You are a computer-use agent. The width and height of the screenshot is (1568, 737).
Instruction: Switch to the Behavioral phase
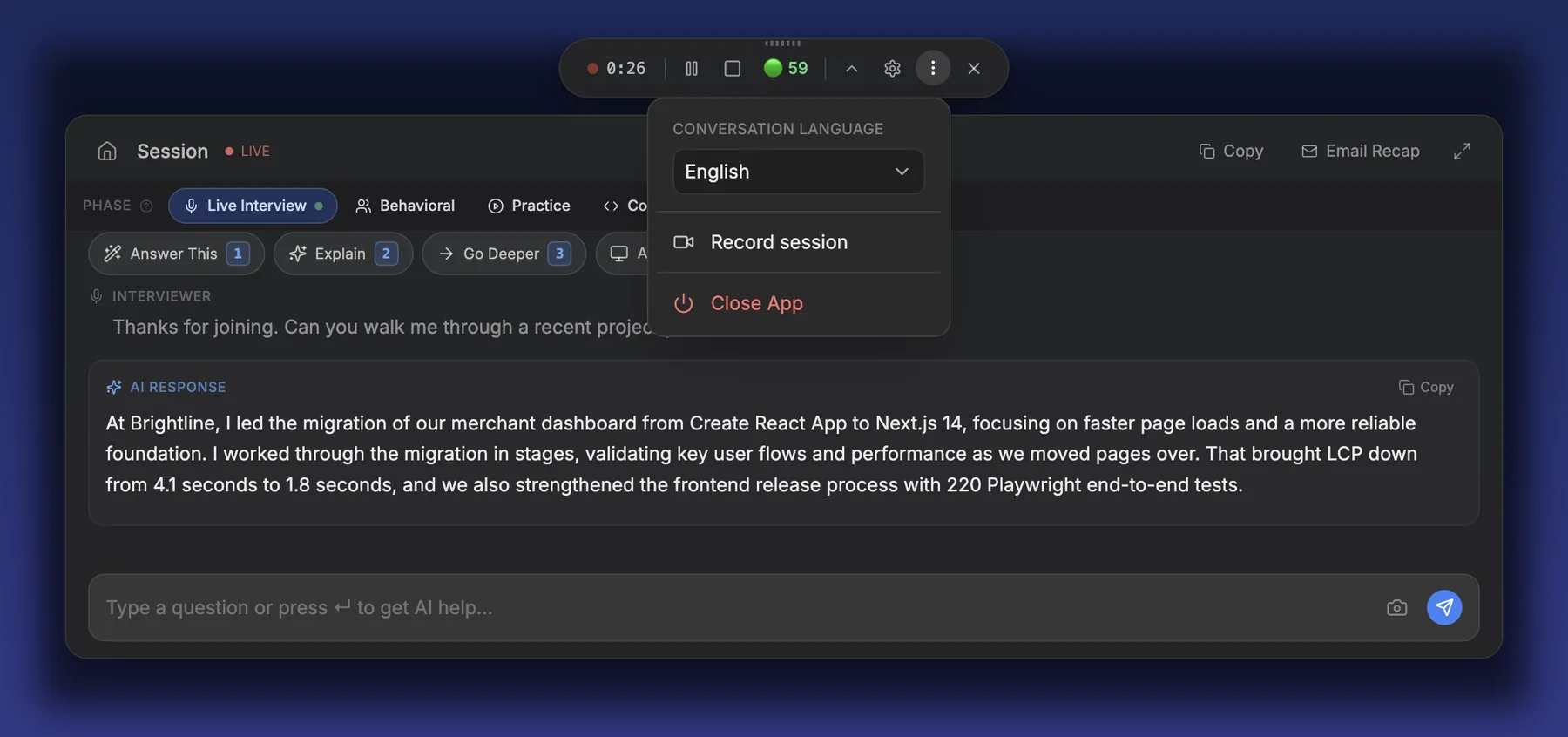(x=405, y=206)
